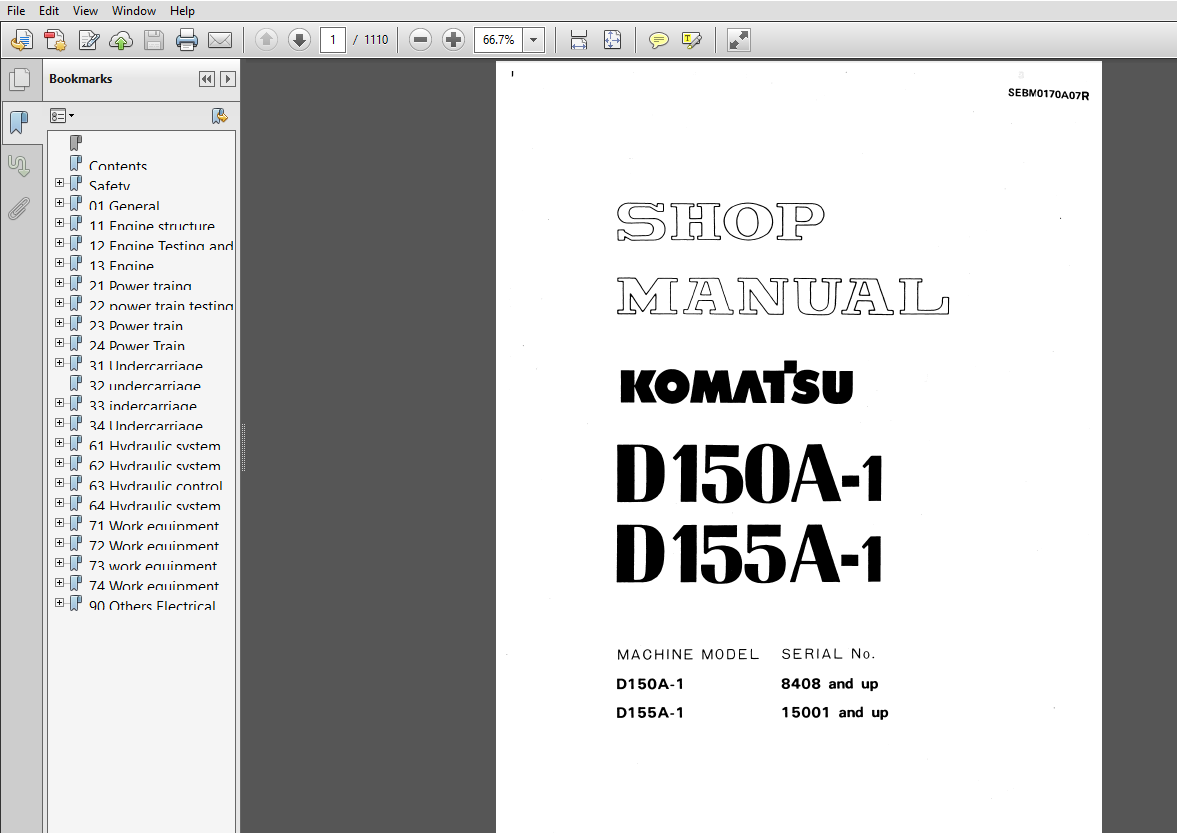This screenshot has width=1177, height=833.
Task: Expand the 21 Power train bookmark
Action: tap(59, 283)
